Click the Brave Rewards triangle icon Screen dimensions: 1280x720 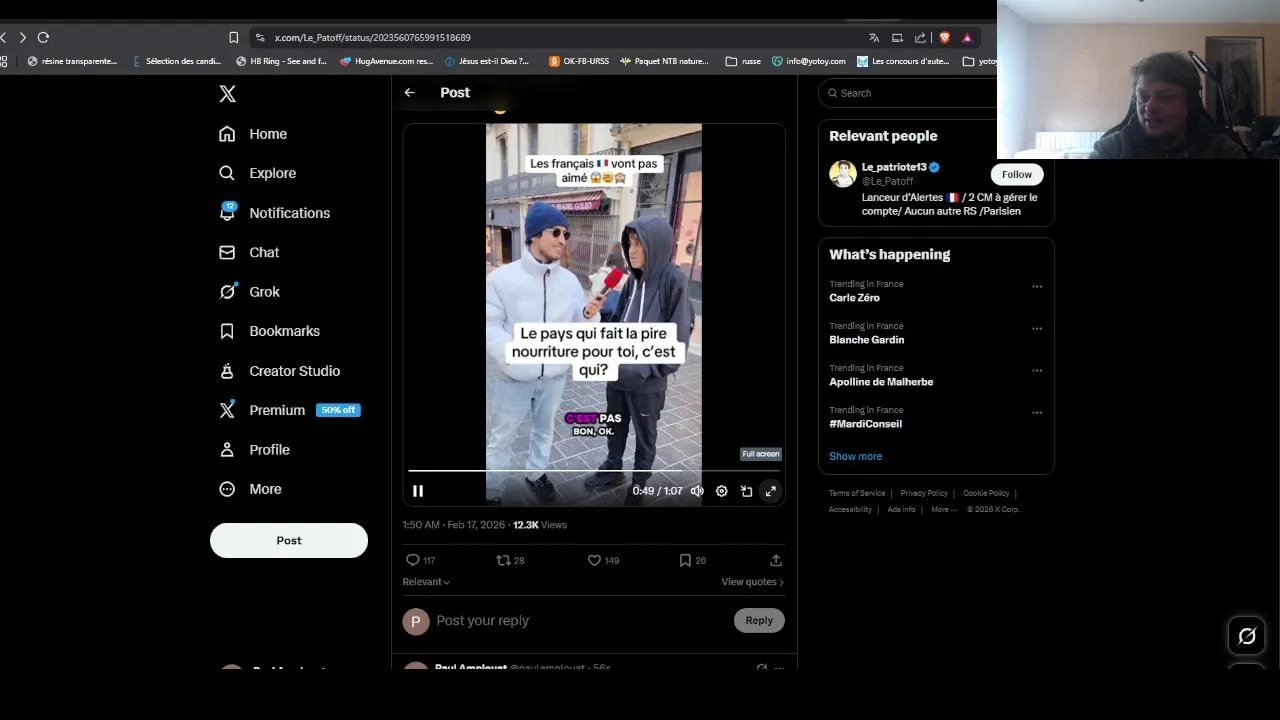pos(967,38)
